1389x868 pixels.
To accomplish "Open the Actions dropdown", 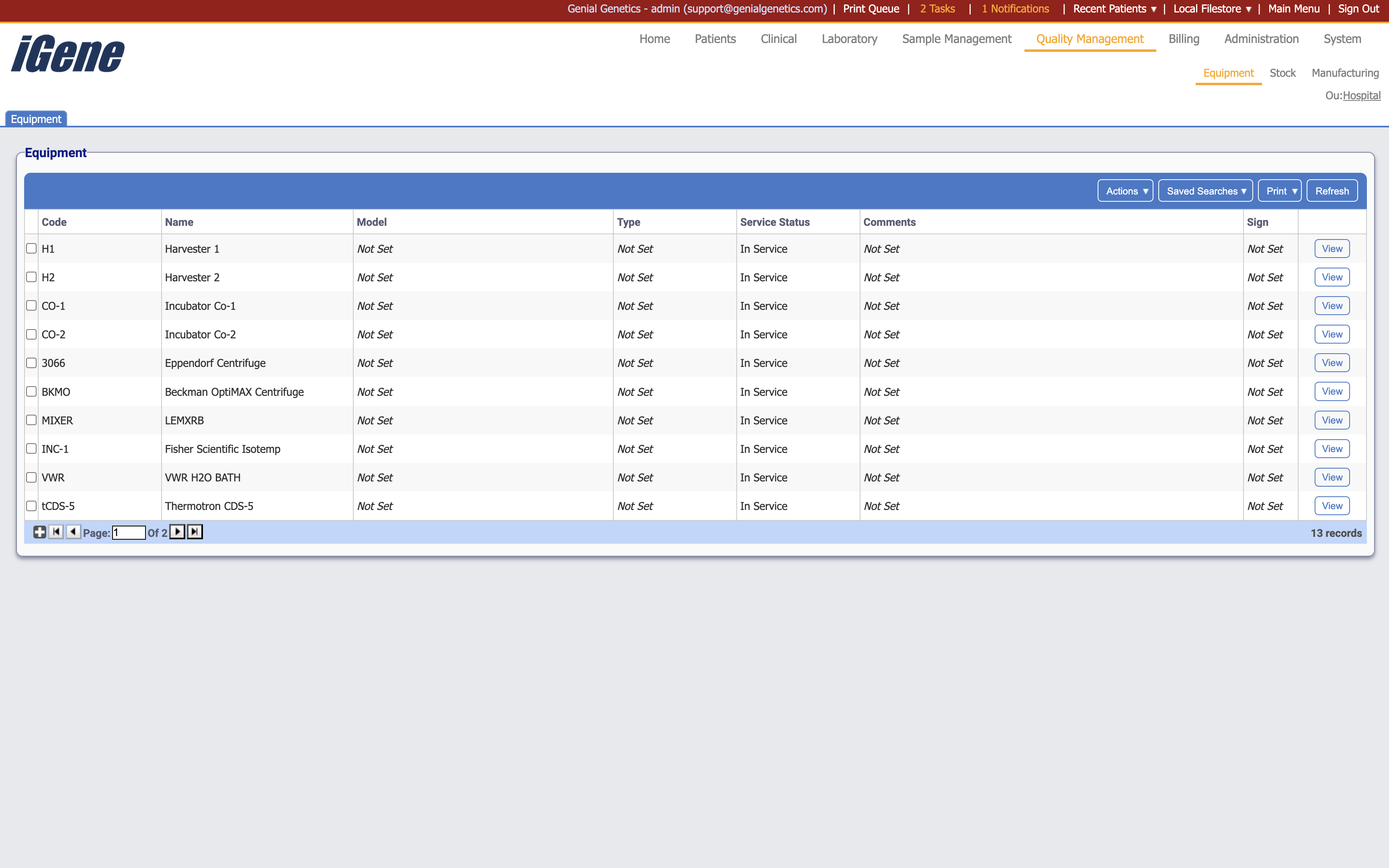I will [x=1126, y=191].
